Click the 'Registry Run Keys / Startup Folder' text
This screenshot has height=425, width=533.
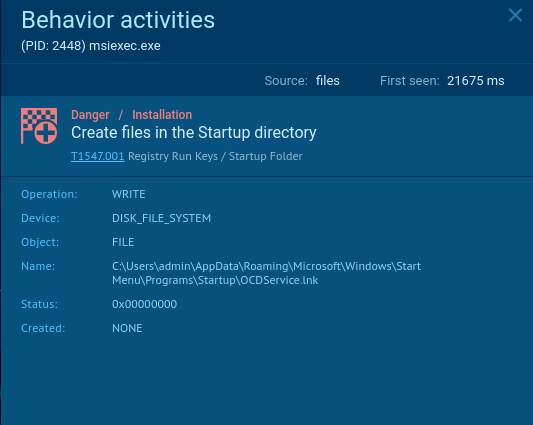click(x=215, y=156)
